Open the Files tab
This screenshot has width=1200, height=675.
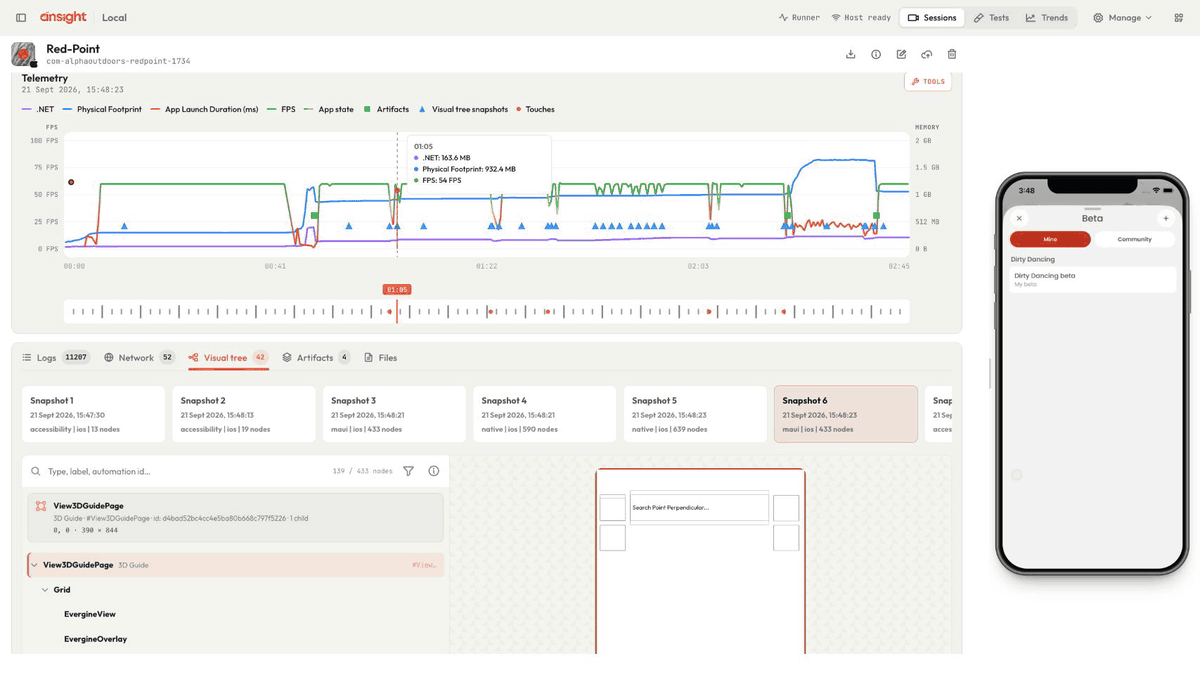[380, 357]
